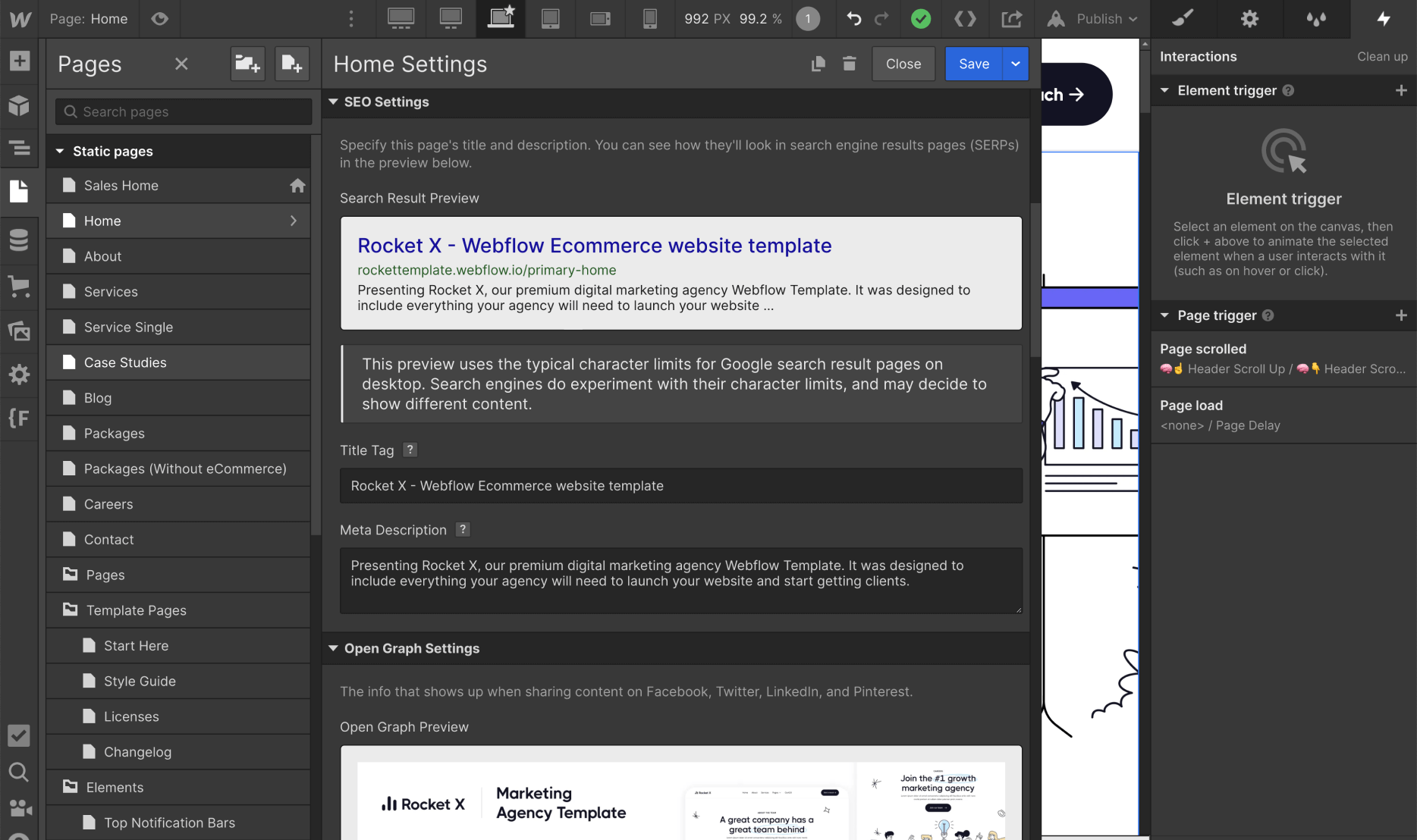Click the Meta Description help icon
This screenshot has height=840, width=1417.
pyautogui.click(x=463, y=529)
